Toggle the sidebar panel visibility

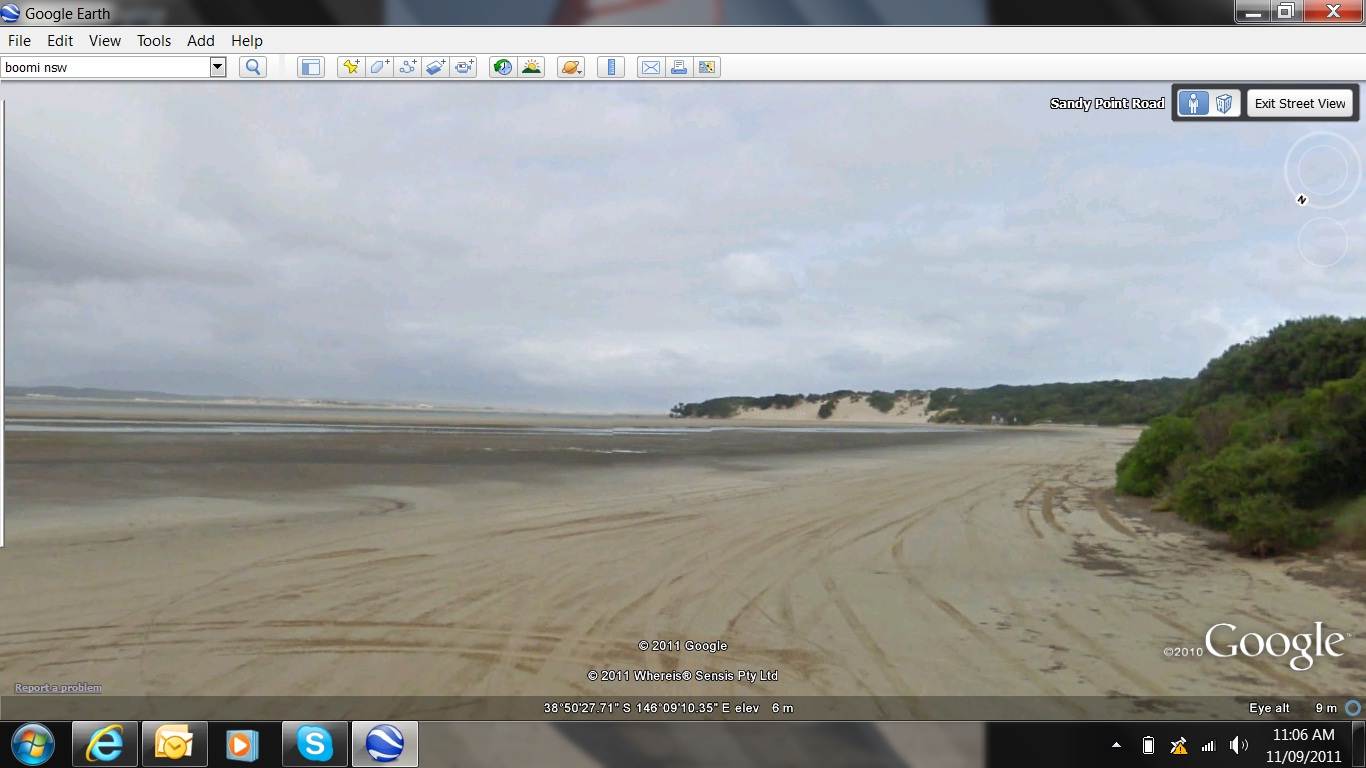(311, 67)
